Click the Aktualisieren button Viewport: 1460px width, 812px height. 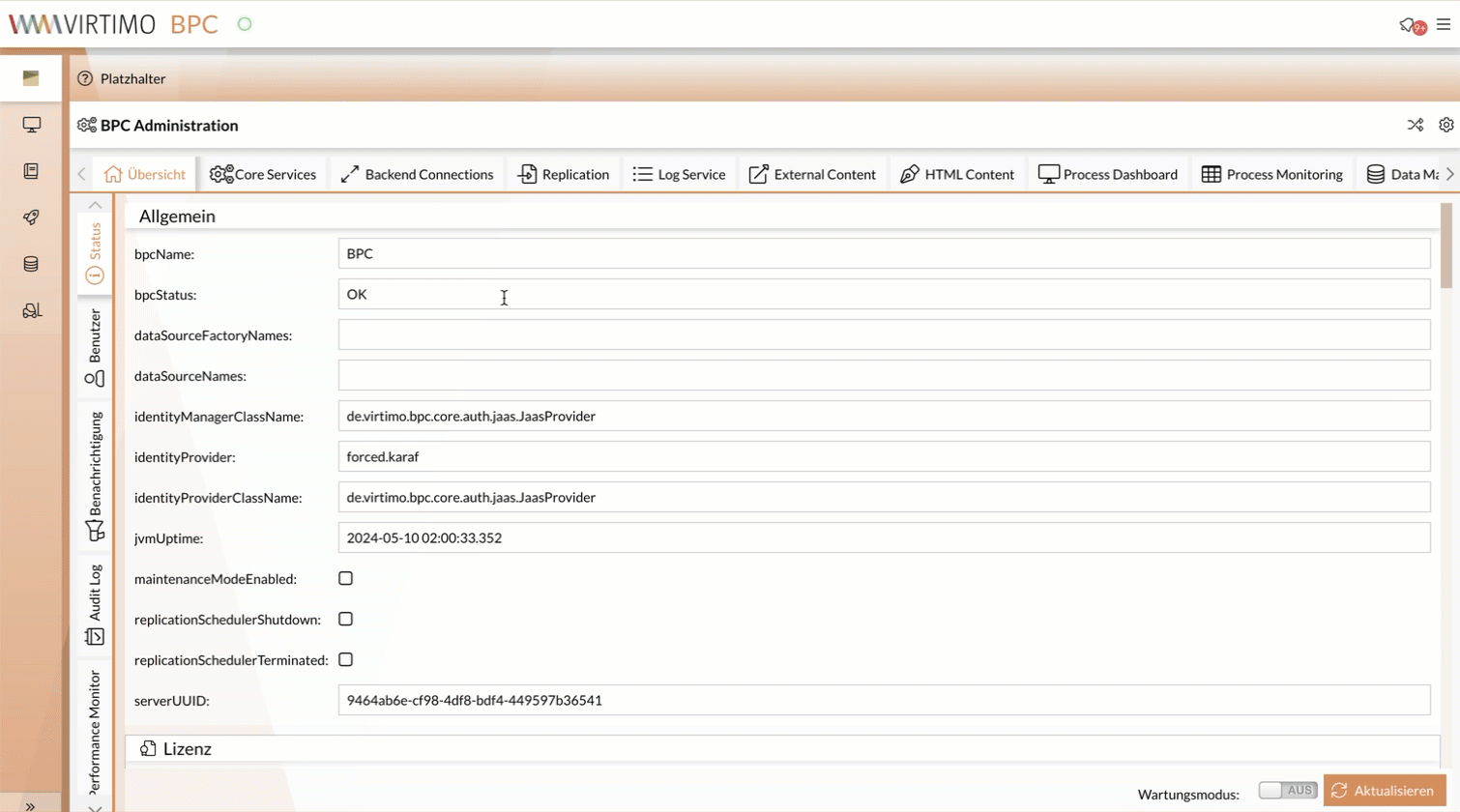point(1385,791)
